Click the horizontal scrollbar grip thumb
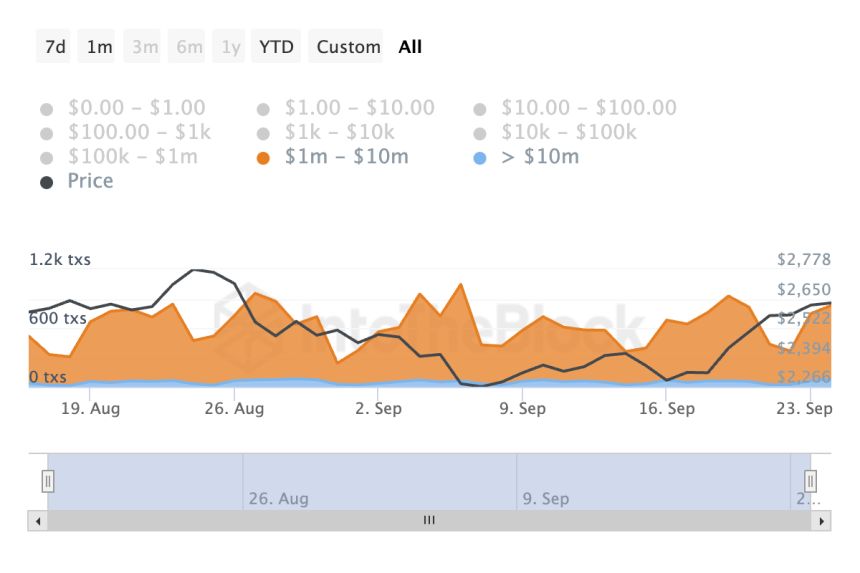This screenshot has height=573, width=860. click(x=429, y=521)
